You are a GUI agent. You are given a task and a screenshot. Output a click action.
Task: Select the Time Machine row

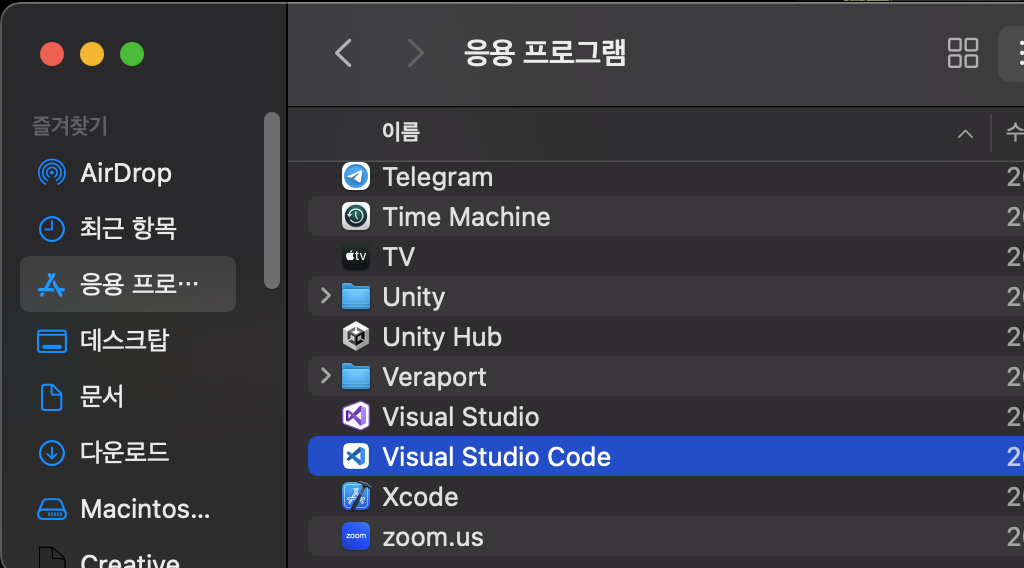pyautogui.click(x=665, y=216)
